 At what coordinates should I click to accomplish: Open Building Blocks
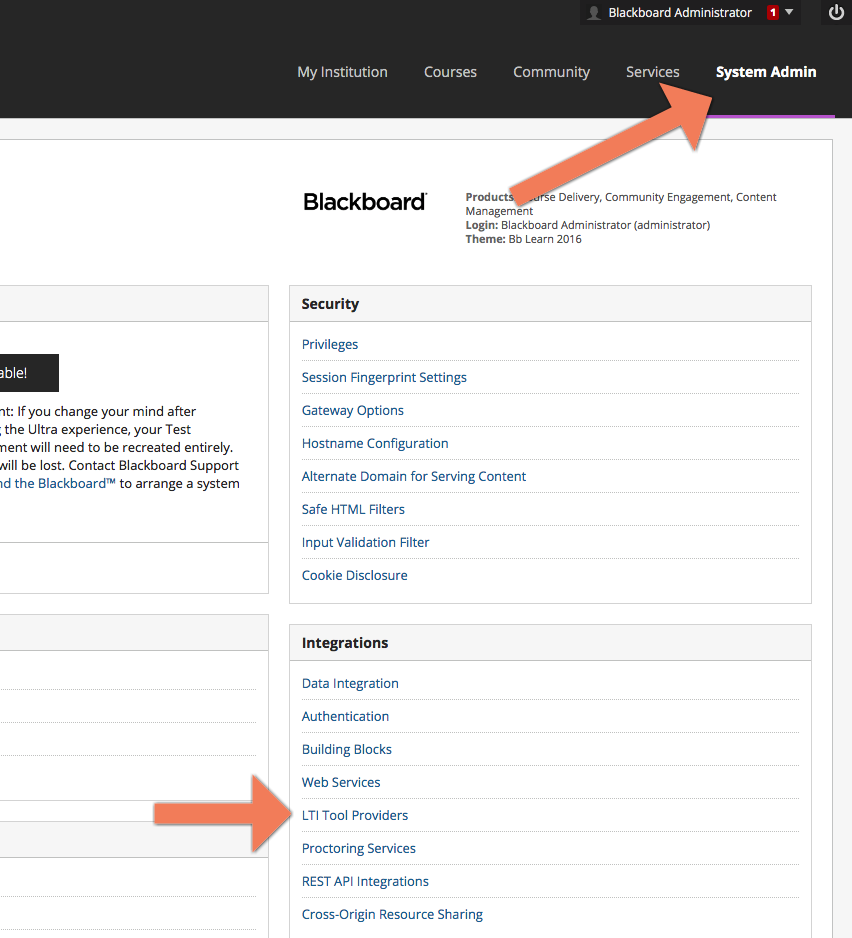pyautogui.click(x=346, y=749)
